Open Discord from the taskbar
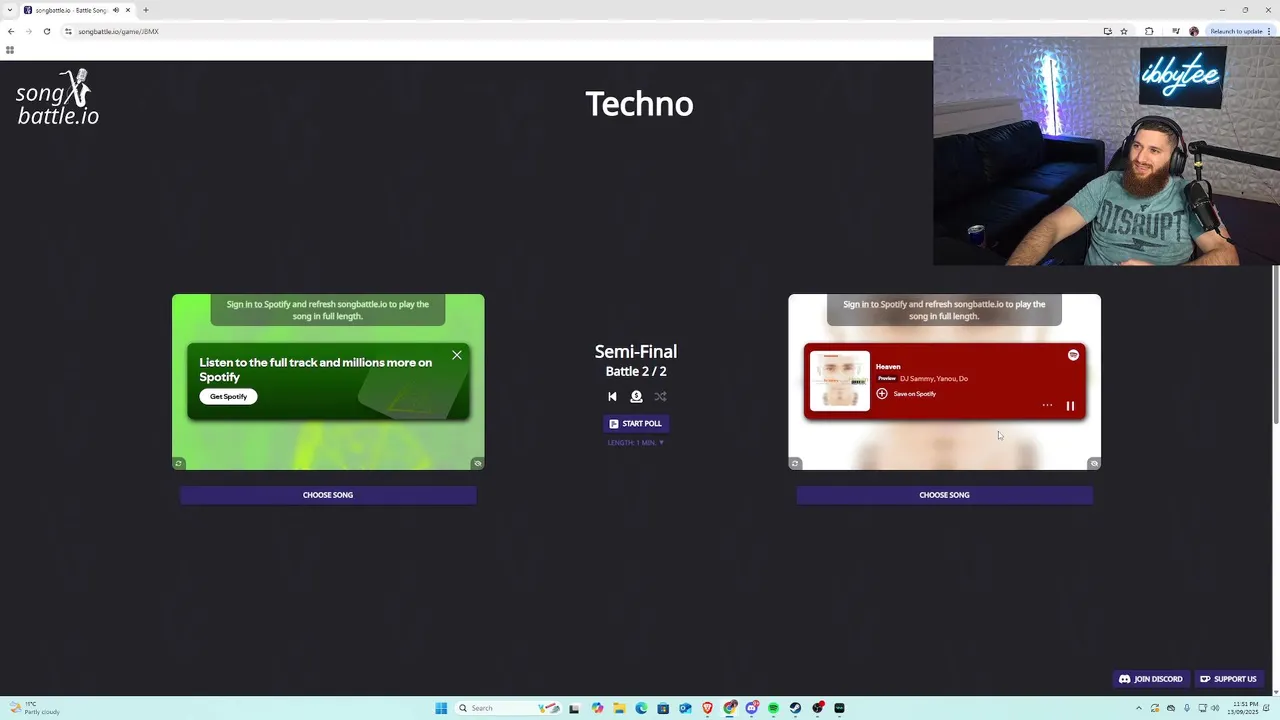1280x720 pixels. [x=751, y=708]
